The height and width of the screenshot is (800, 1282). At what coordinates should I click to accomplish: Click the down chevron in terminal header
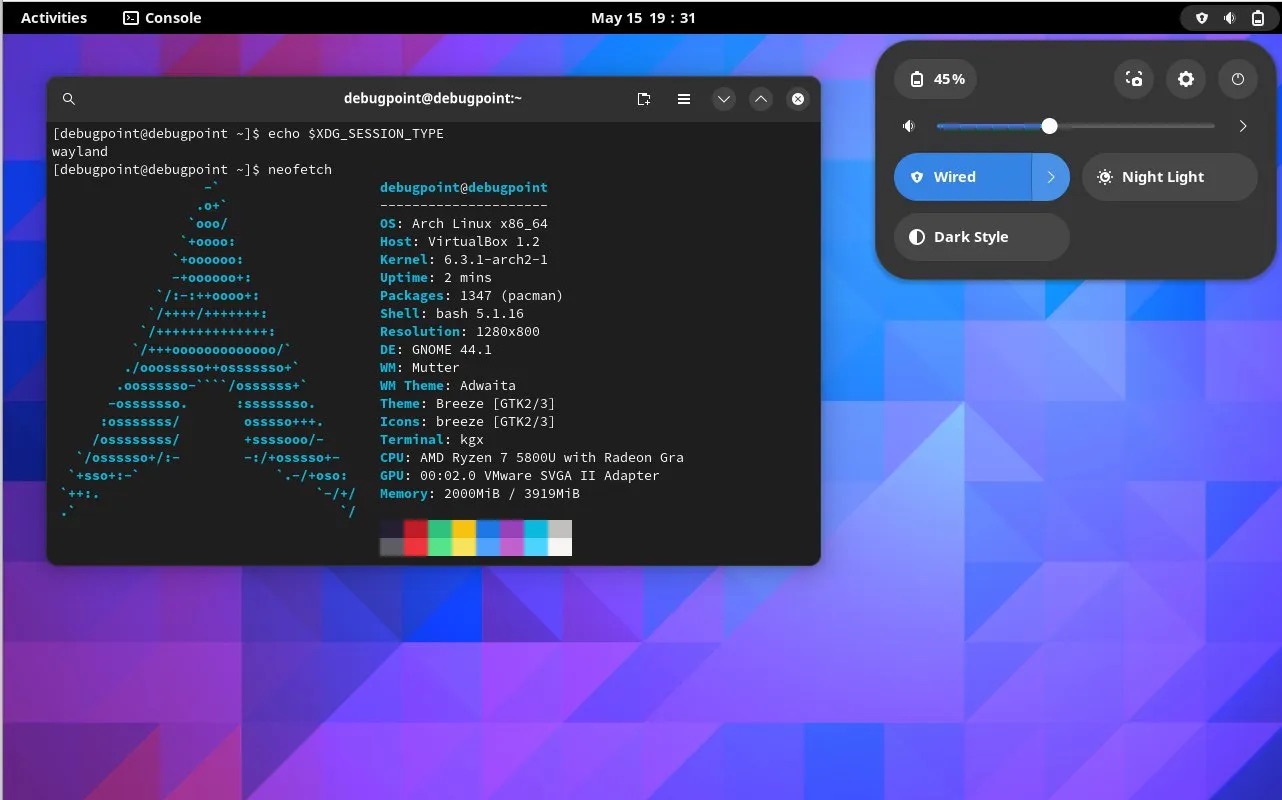pos(723,98)
